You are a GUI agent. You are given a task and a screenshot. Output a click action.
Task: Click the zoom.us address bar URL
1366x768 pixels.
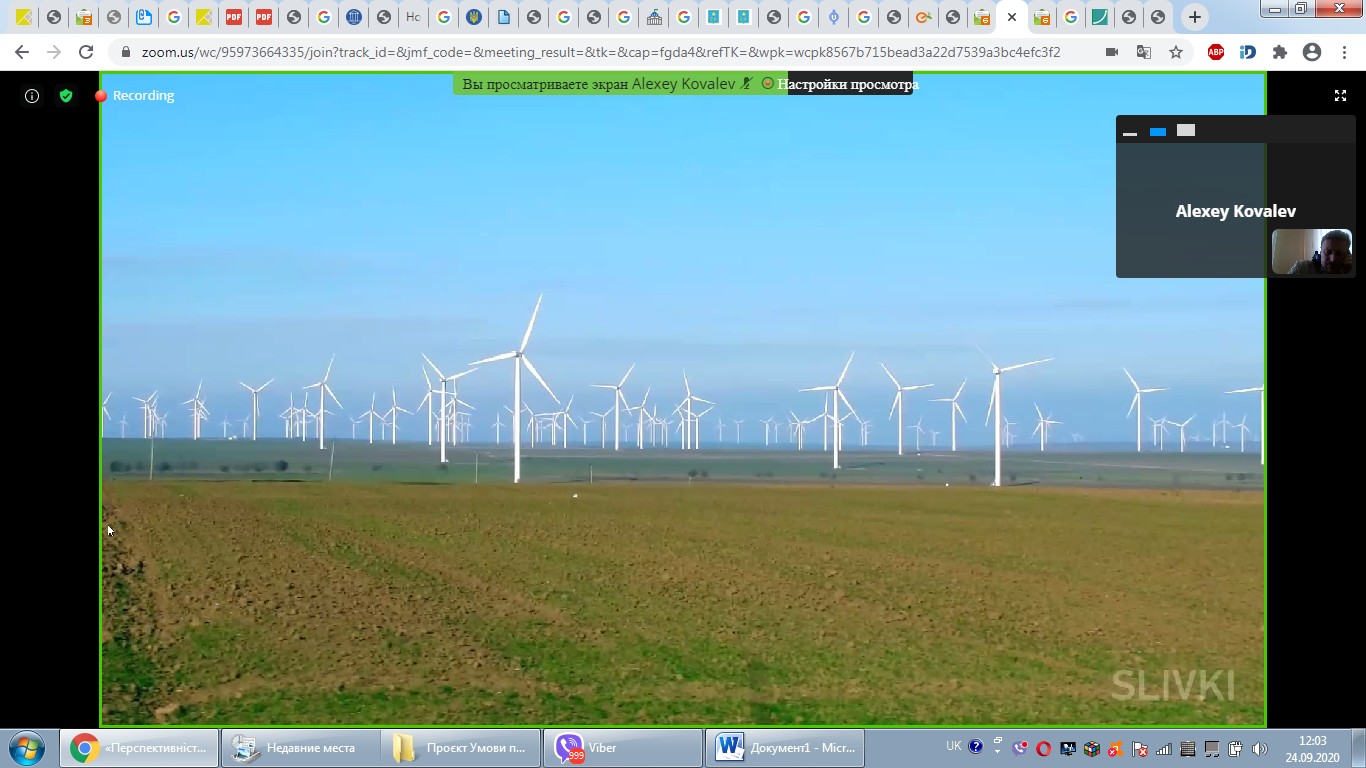pos(600,52)
